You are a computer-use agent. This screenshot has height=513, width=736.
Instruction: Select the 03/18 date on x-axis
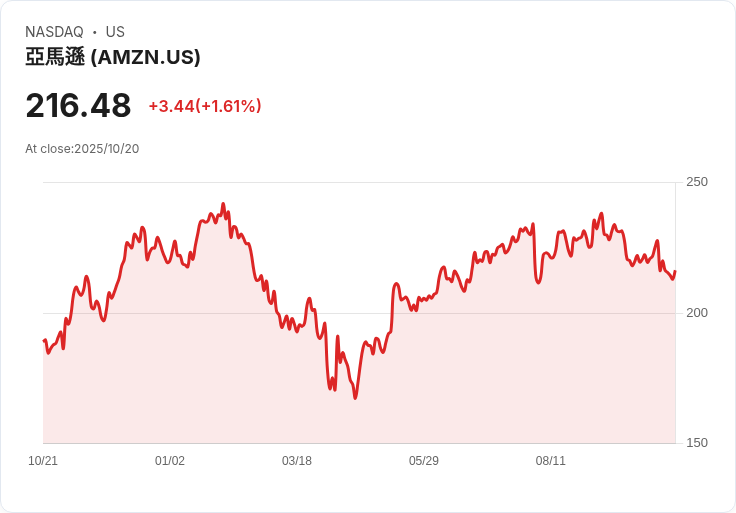[297, 461]
